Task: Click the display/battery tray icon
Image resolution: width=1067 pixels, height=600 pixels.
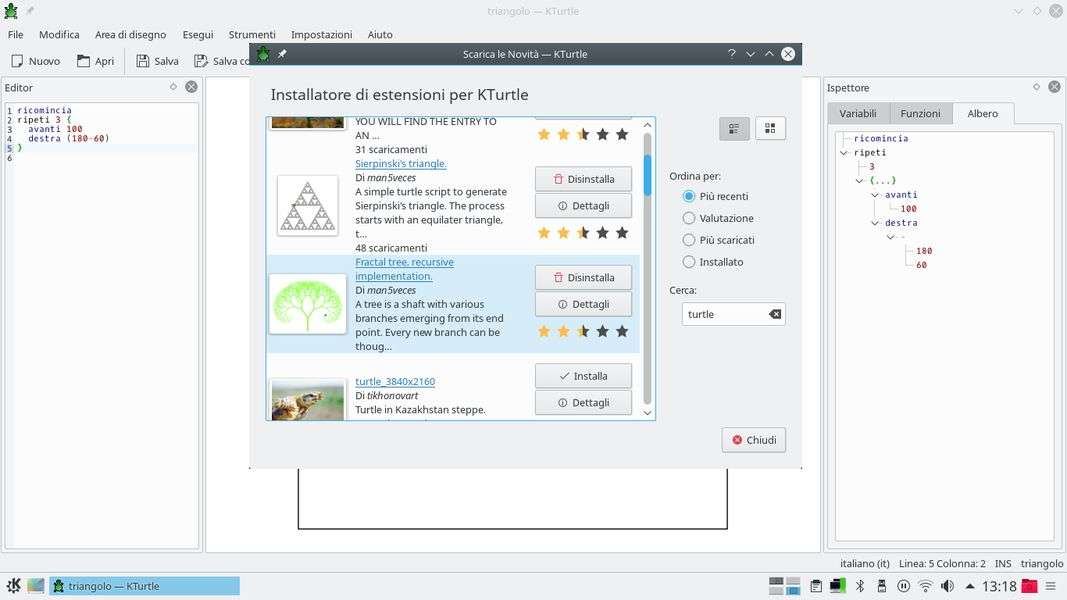Action: pyautogui.click(x=838, y=586)
